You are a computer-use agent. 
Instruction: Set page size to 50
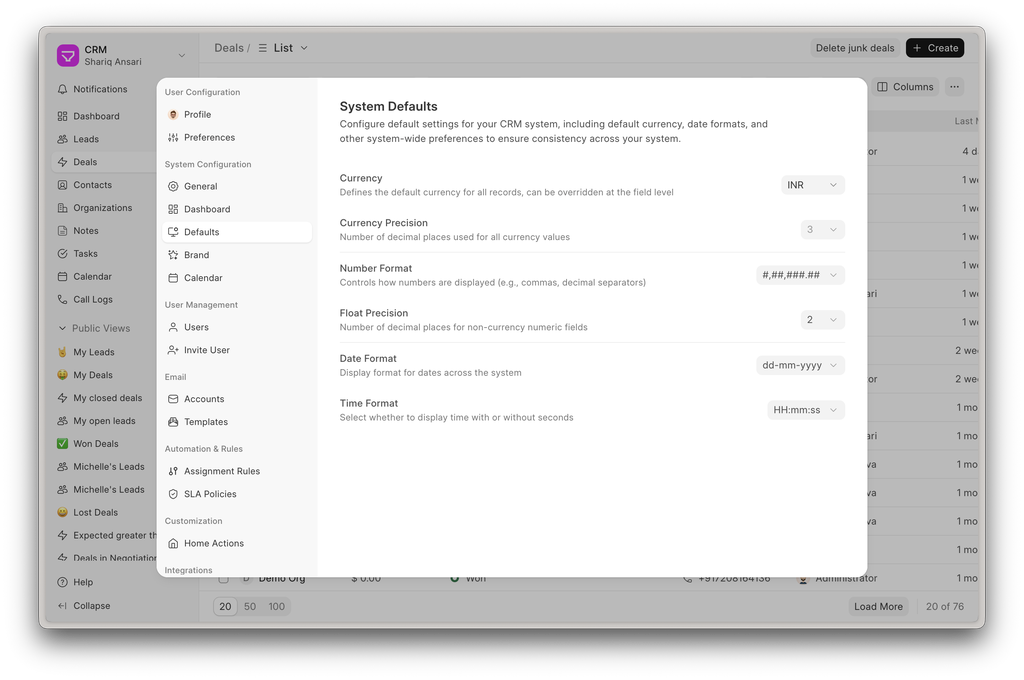point(250,606)
